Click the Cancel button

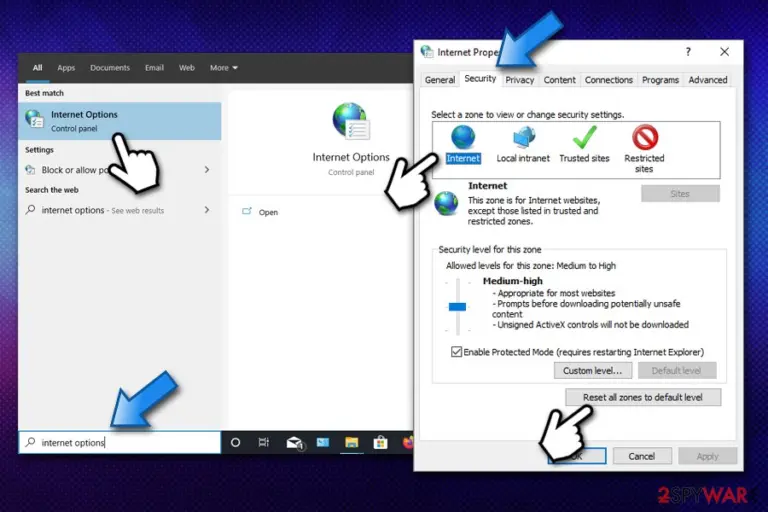(x=642, y=456)
